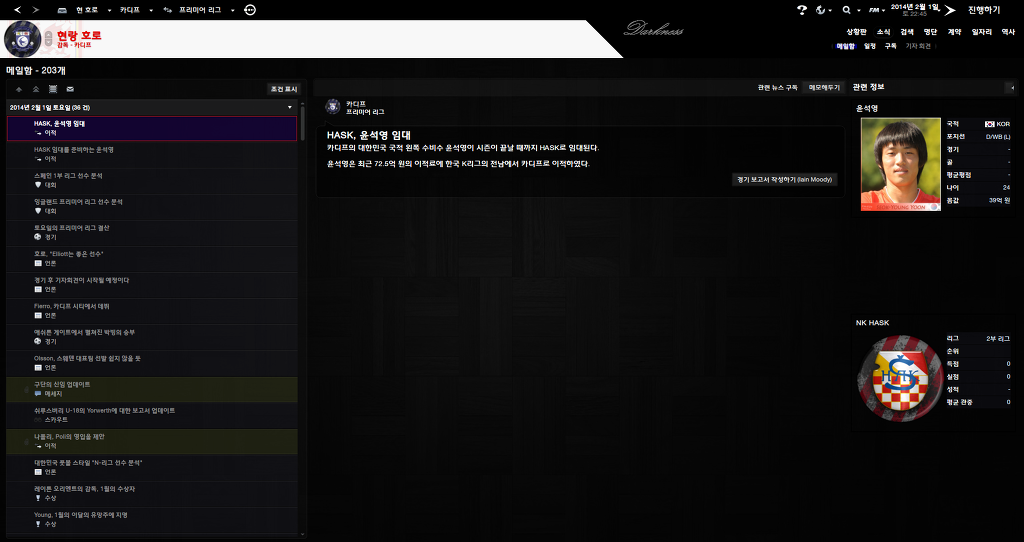Open the 상황판 menu
The image size is (1024, 542).
(856, 31)
